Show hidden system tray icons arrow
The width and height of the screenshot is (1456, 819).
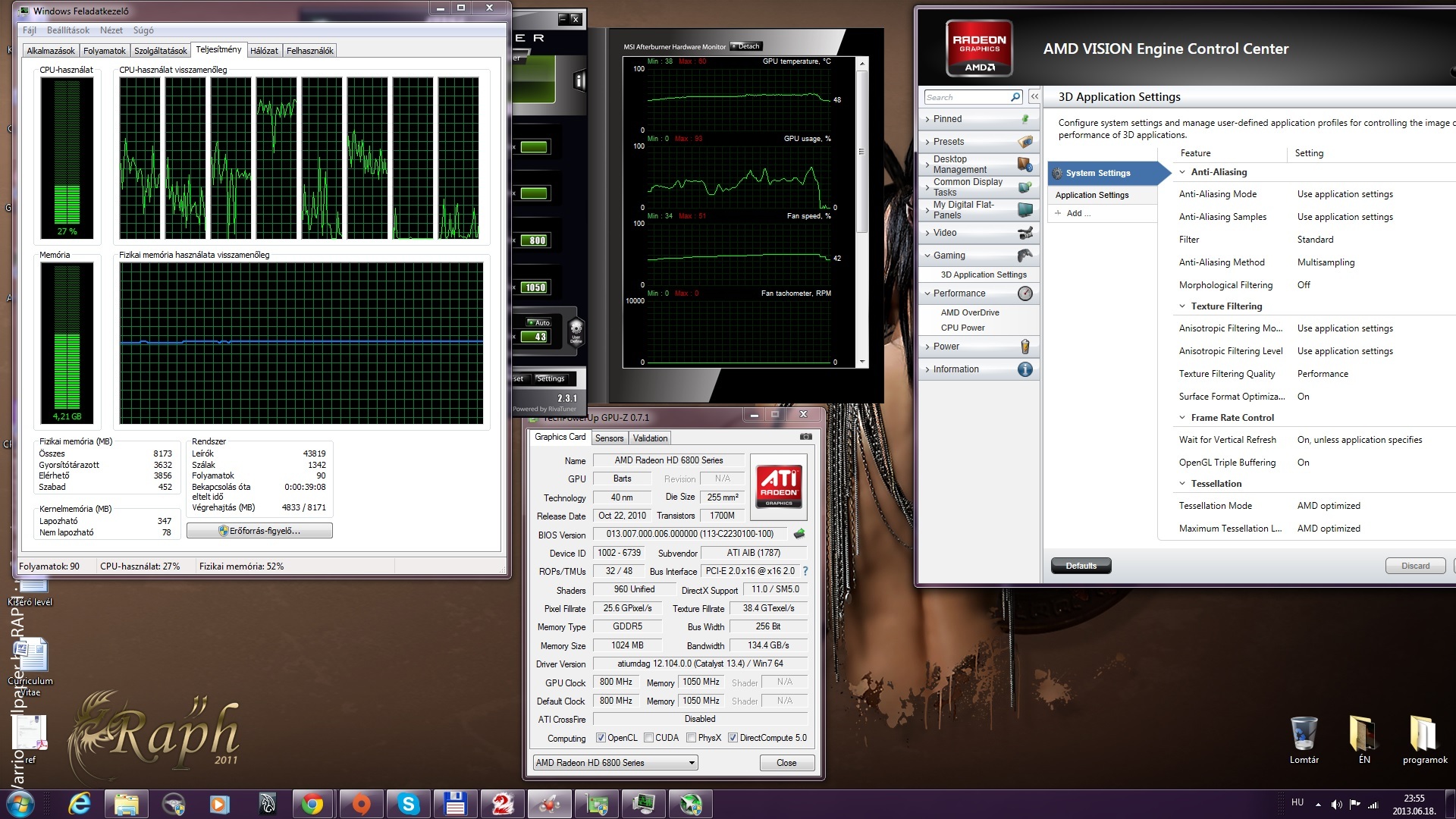1318,804
